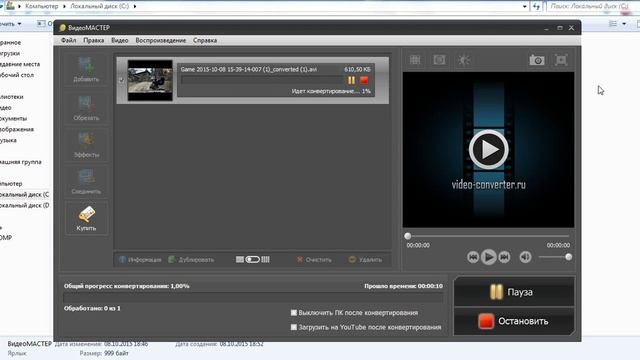The width and height of the screenshot is (640, 360).
Task: Open the Файл menu
Action: tap(69, 40)
